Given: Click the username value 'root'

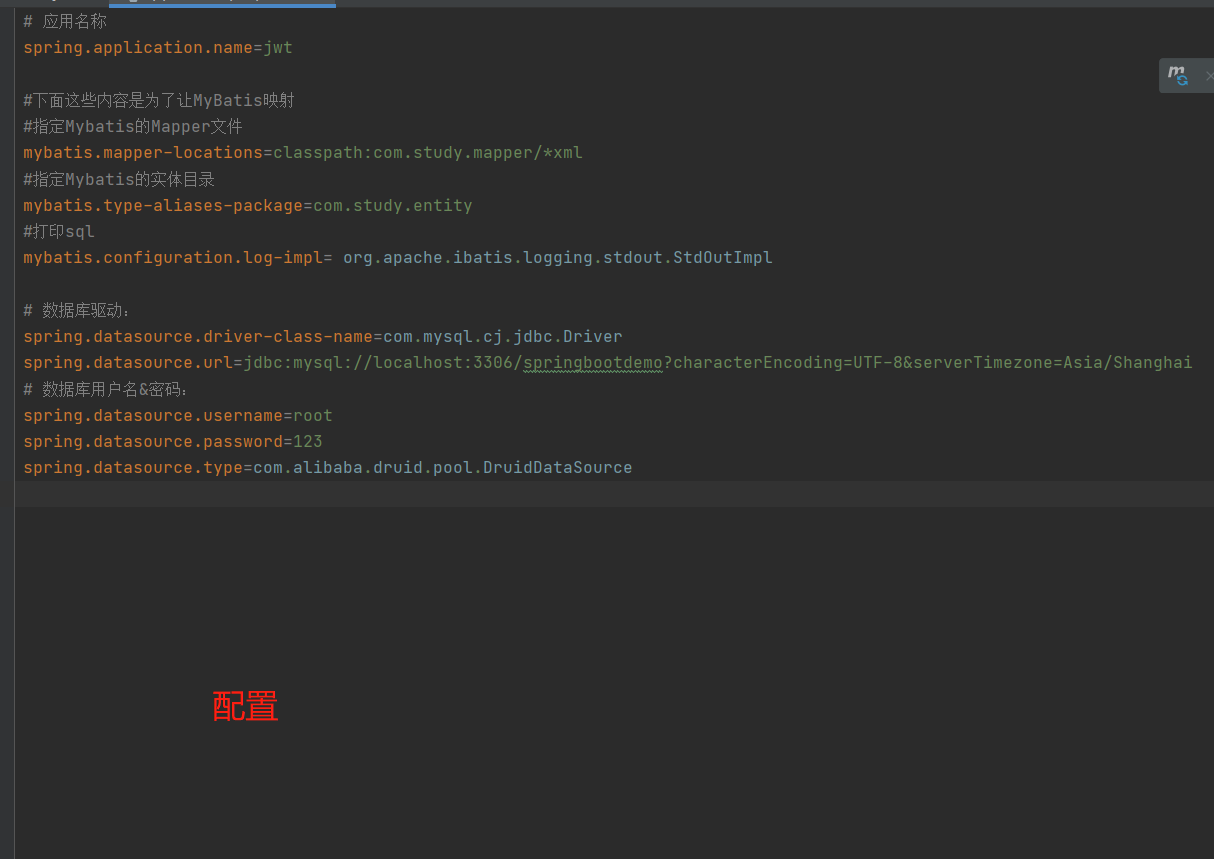Looking at the screenshot, I should point(313,415).
